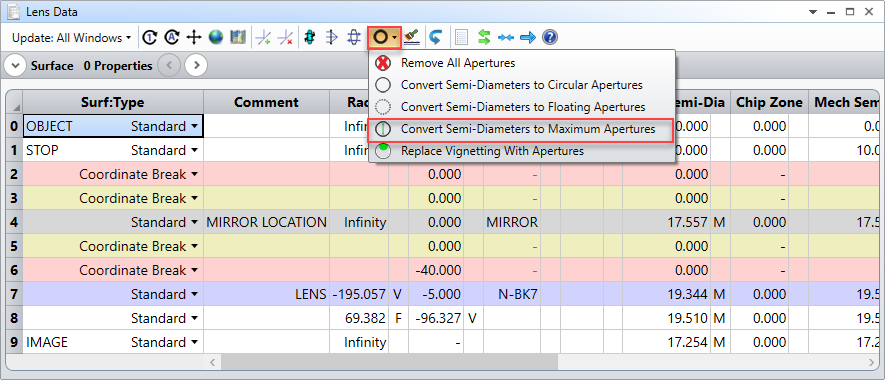Open the Lens Data window options arrow
Image resolution: width=885 pixels, height=380 pixels.
(x=813, y=12)
